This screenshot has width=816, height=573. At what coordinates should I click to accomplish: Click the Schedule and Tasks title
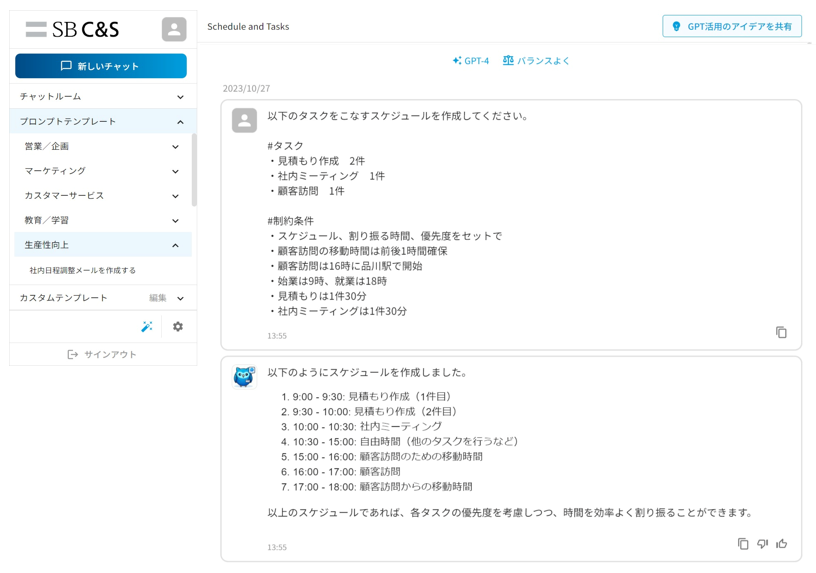click(248, 27)
